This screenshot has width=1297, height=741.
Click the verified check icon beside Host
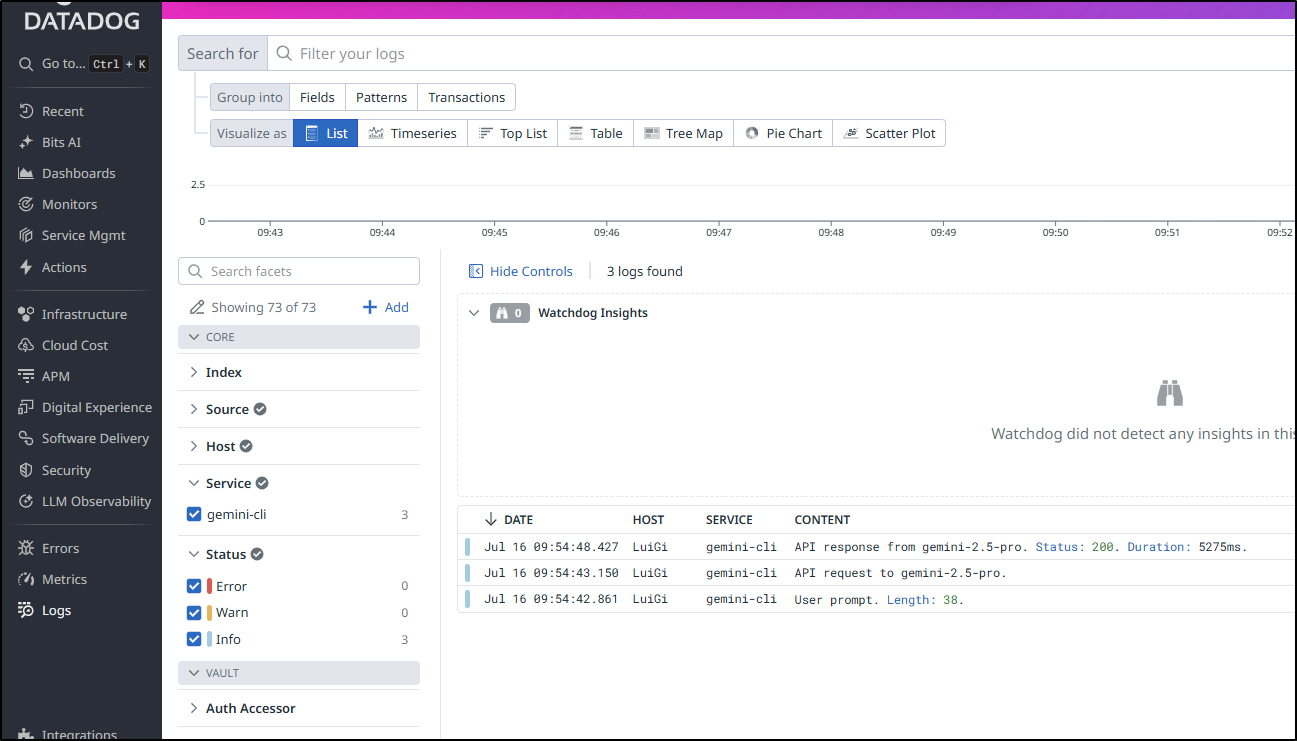point(246,446)
